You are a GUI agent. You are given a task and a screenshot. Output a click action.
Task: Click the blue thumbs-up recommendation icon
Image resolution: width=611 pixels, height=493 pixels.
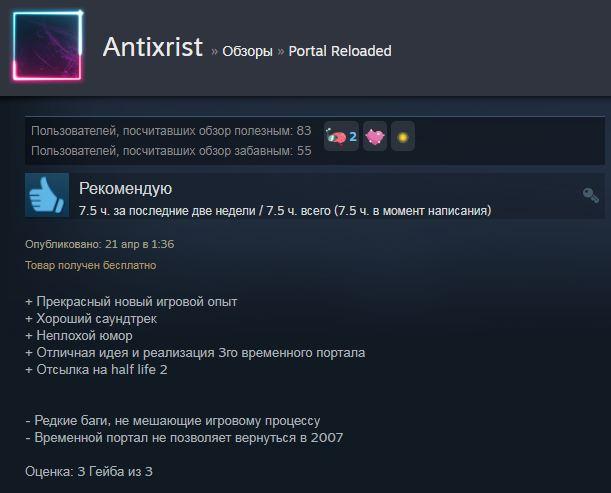pos(47,195)
